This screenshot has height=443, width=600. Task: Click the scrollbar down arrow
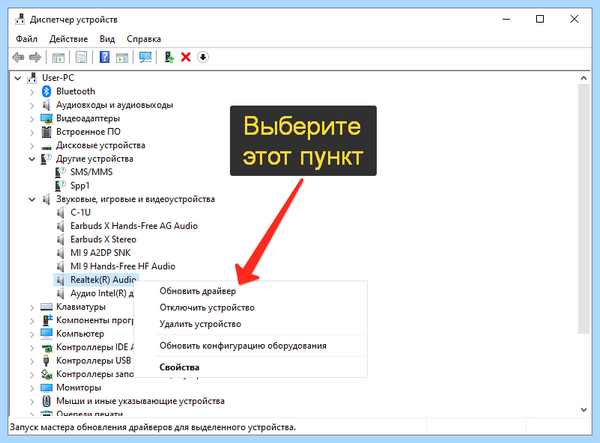coord(583,410)
